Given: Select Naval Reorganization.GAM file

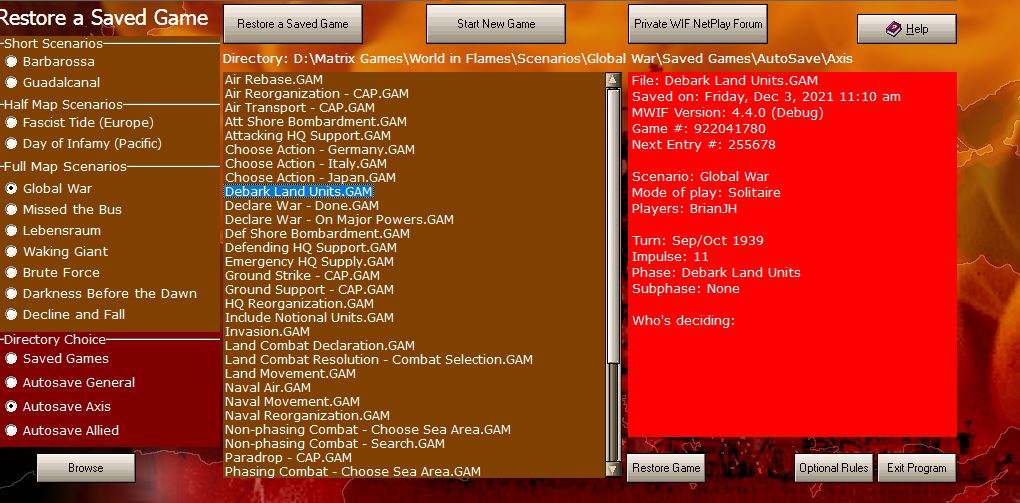Looking at the screenshot, I should tap(307, 416).
